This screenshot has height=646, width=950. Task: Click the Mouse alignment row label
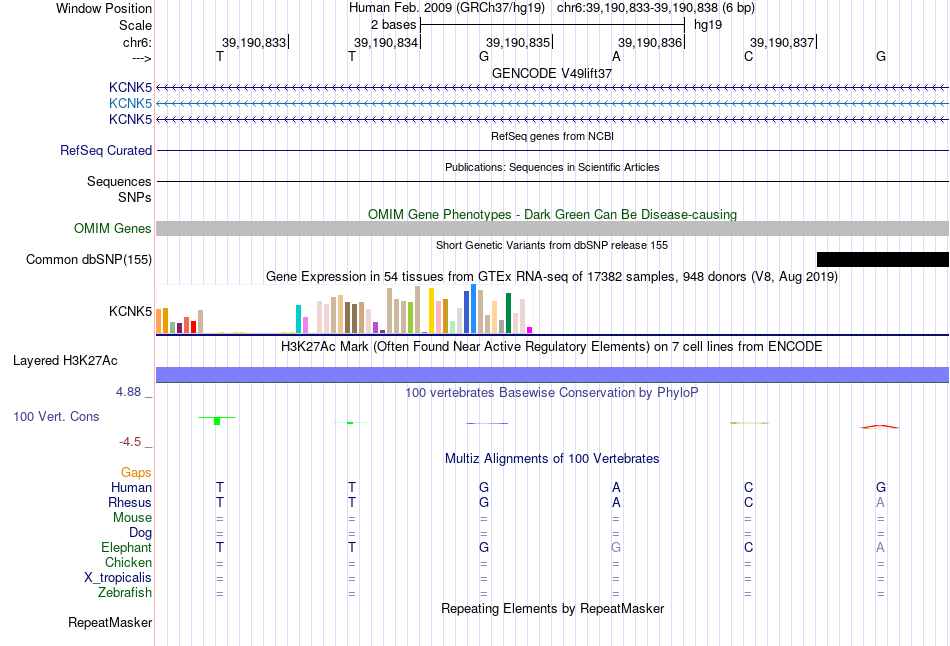pyautogui.click(x=132, y=518)
